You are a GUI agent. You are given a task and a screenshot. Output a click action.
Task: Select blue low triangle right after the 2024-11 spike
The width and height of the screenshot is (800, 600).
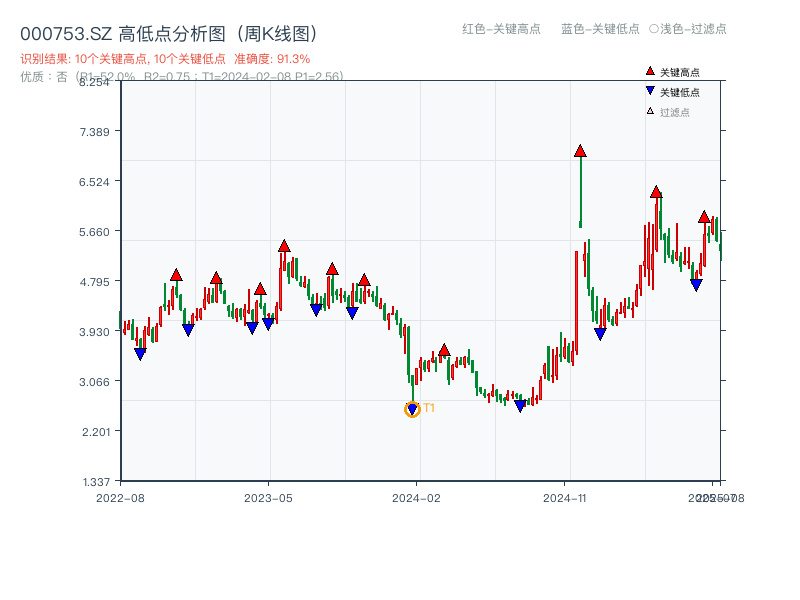click(600, 334)
